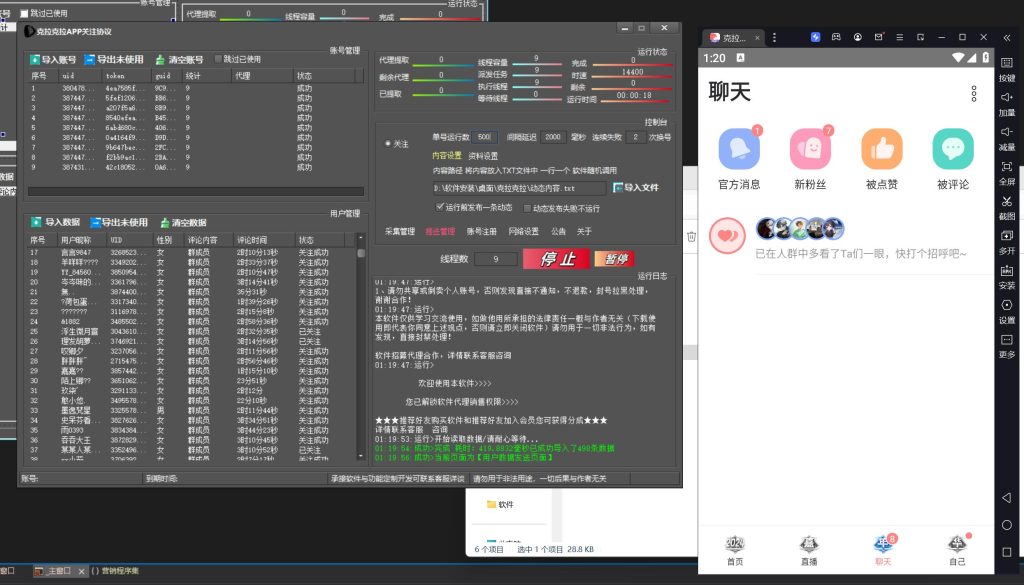The height and width of the screenshot is (585, 1024).
Task: Open 官方消息 bell notifications icon
Action: pyautogui.click(x=739, y=149)
